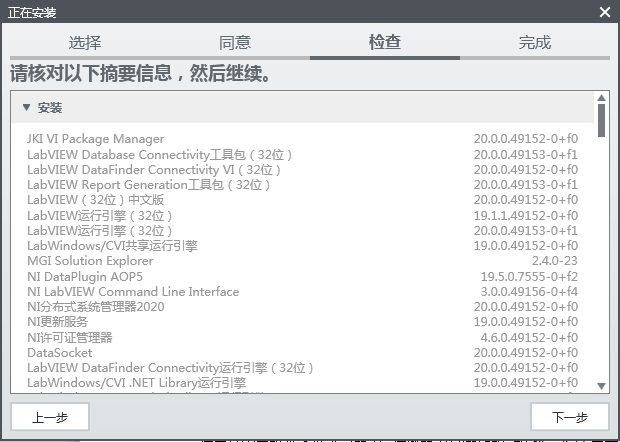Image resolution: width=620 pixels, height=442 pixels.
Task: Select LabVIEW Report Generation工具包 entry
Action: point(302,185)
